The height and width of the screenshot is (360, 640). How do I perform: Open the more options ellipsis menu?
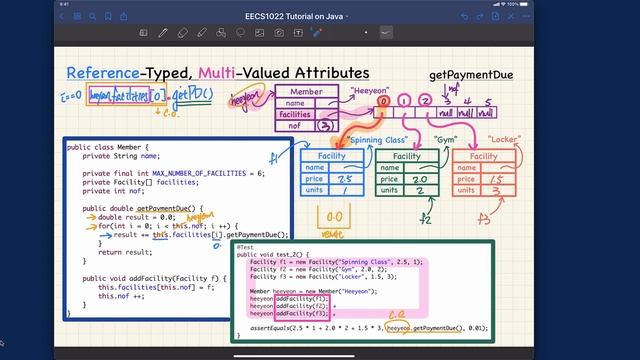tap(526, 16)
